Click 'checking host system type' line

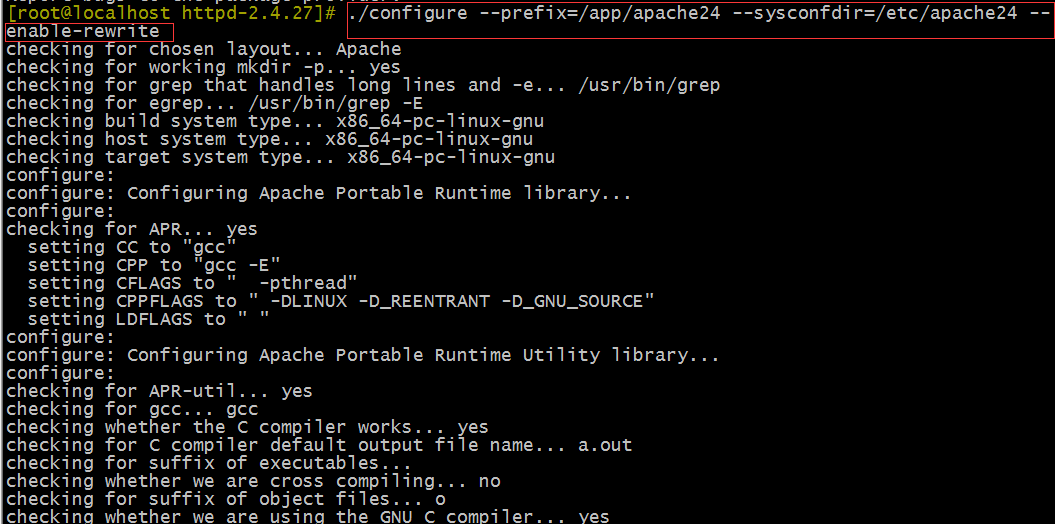pyautogui.click(x=270, y=140)
